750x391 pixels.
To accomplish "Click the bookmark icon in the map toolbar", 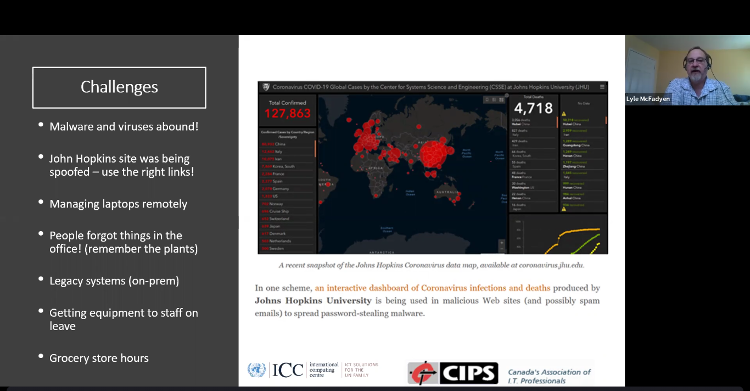I will click(x=487, y=100).
